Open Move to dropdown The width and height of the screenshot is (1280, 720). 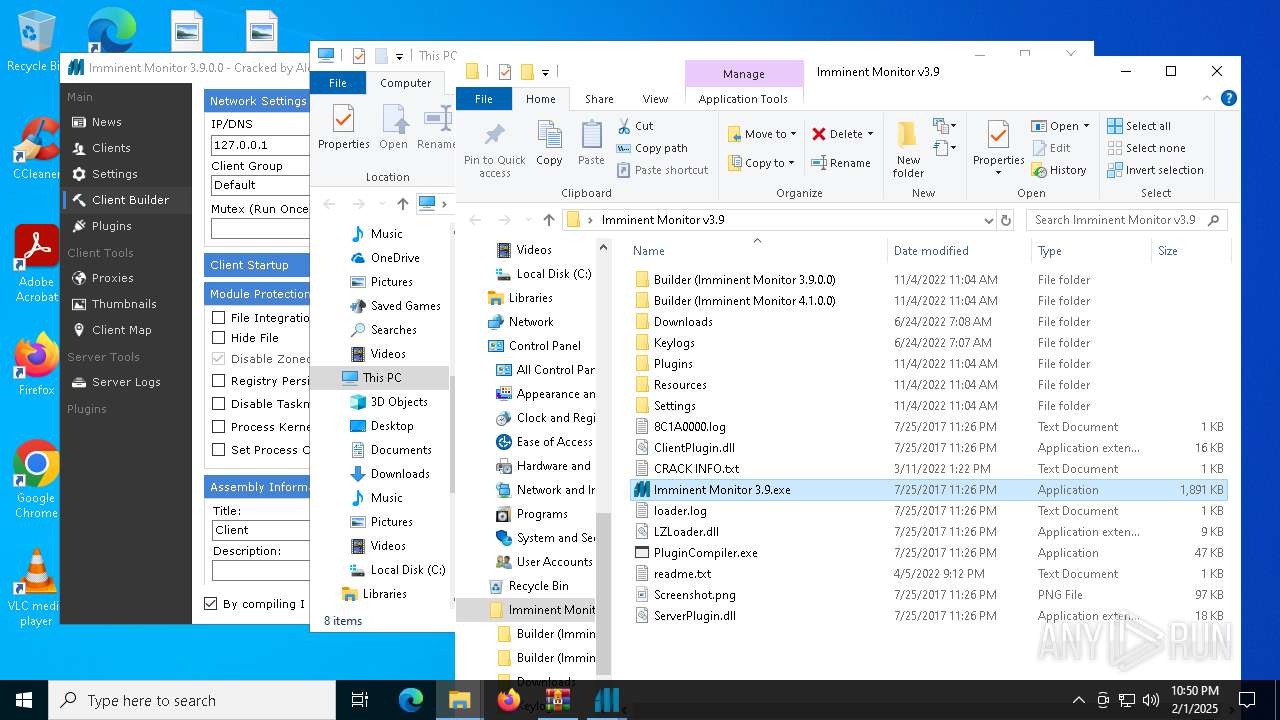coord(762,134)
